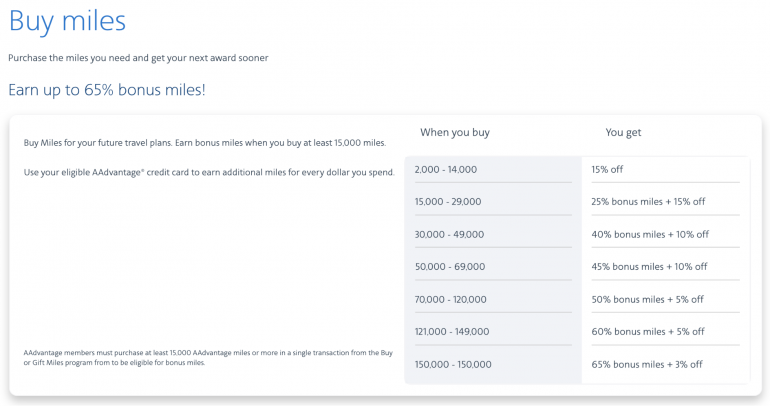This screenshot has width=770, height=406.
Task: Choose the 30,000 - 49,000 miles tier
Action: [449, 234]
